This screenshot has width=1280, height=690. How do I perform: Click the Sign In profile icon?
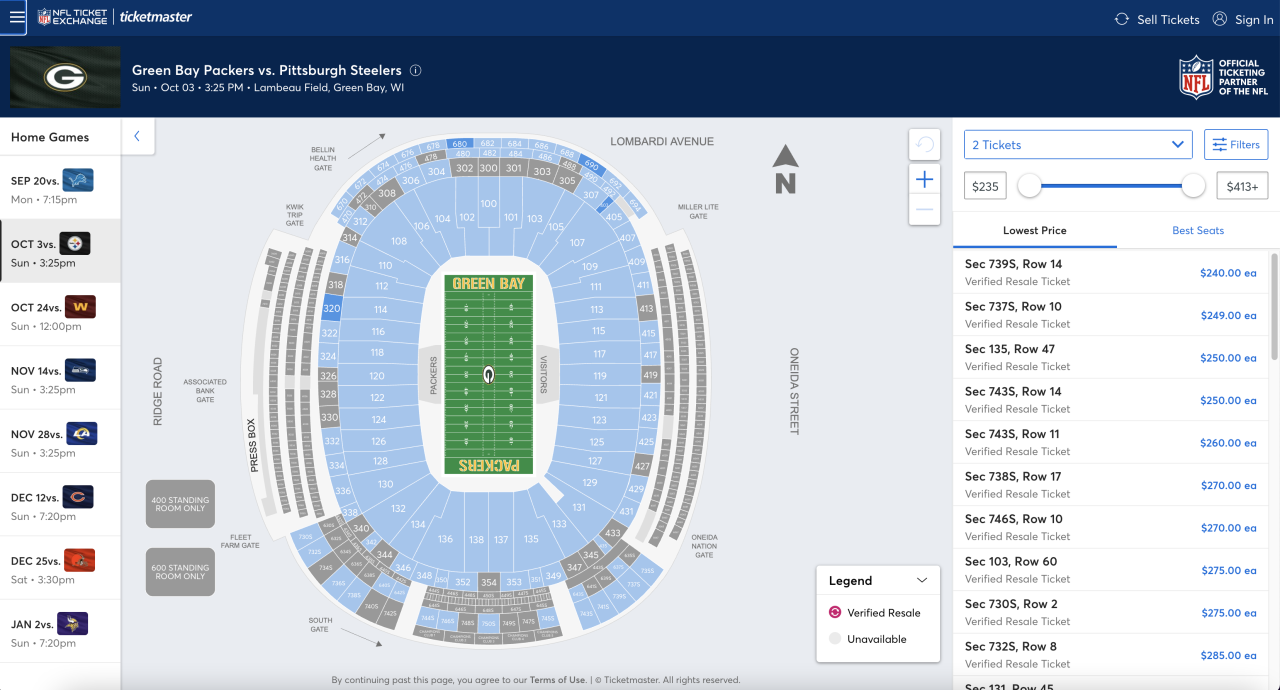point(1219,19)
